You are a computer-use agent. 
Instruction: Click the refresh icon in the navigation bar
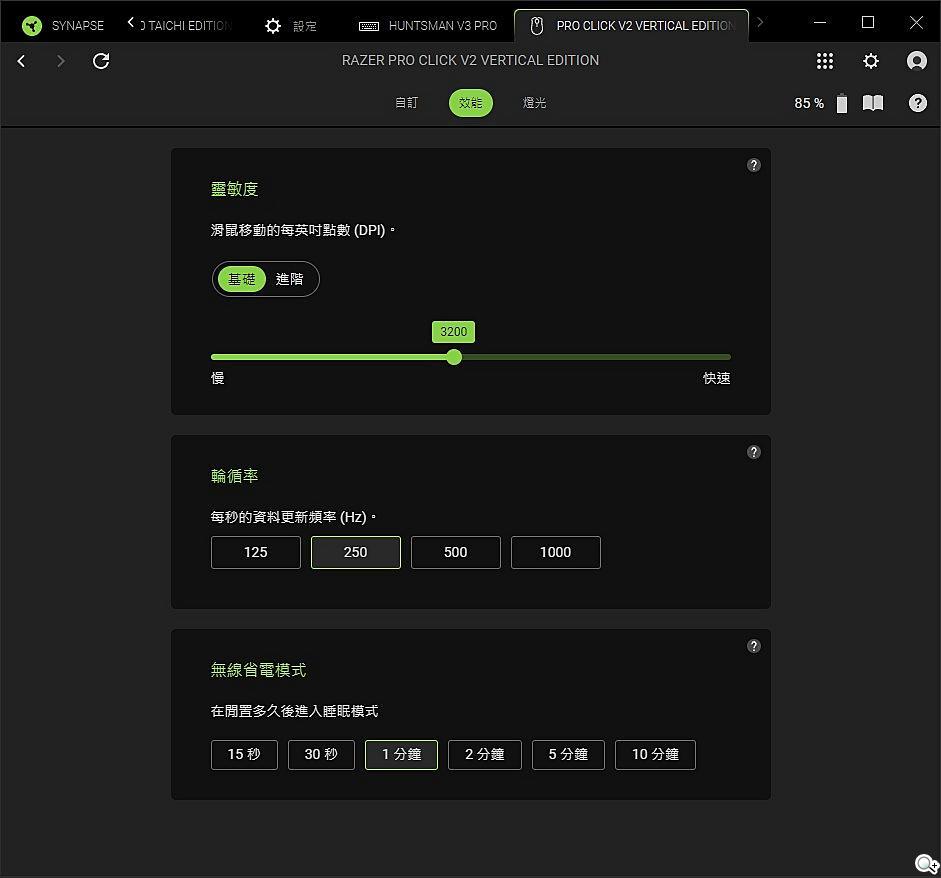101,61
